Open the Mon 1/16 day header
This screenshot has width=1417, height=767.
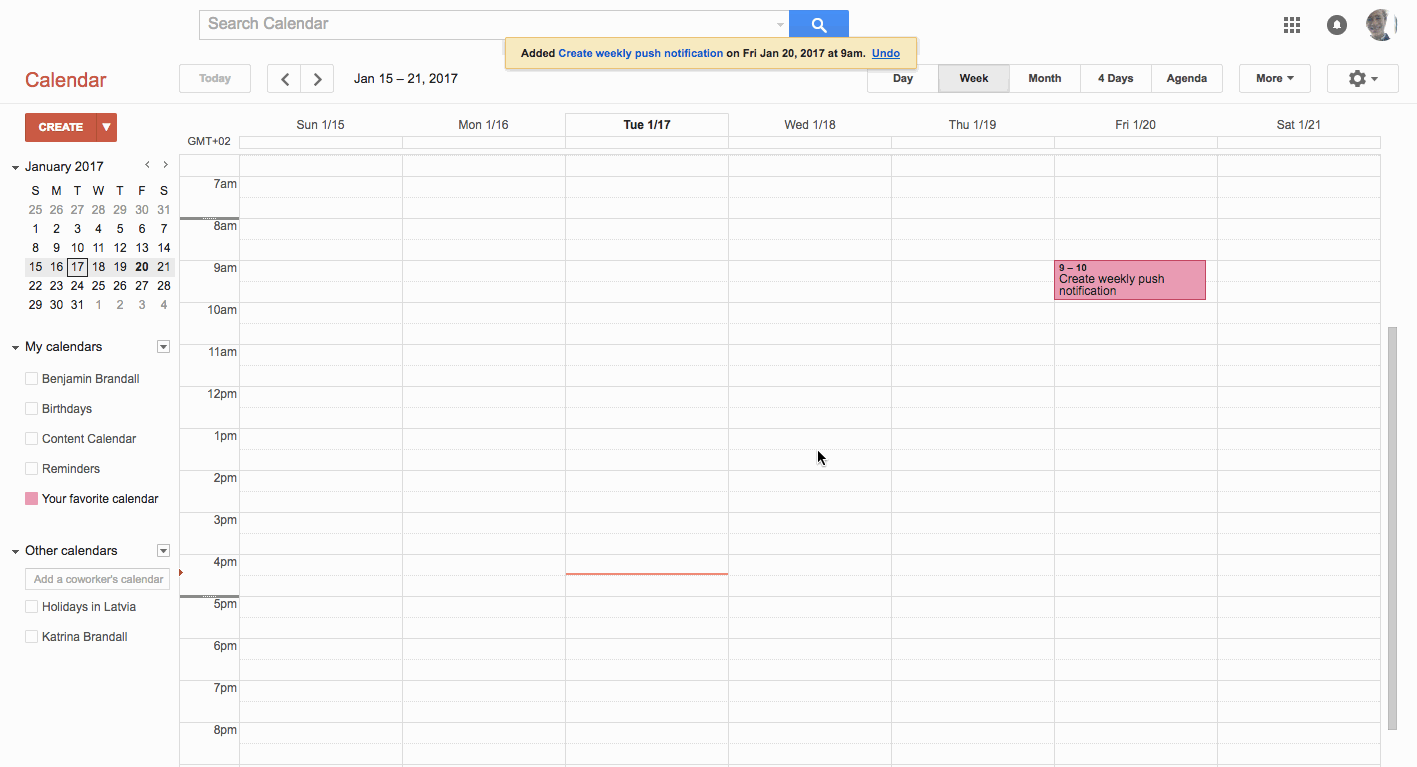click(x=483, y=125)
